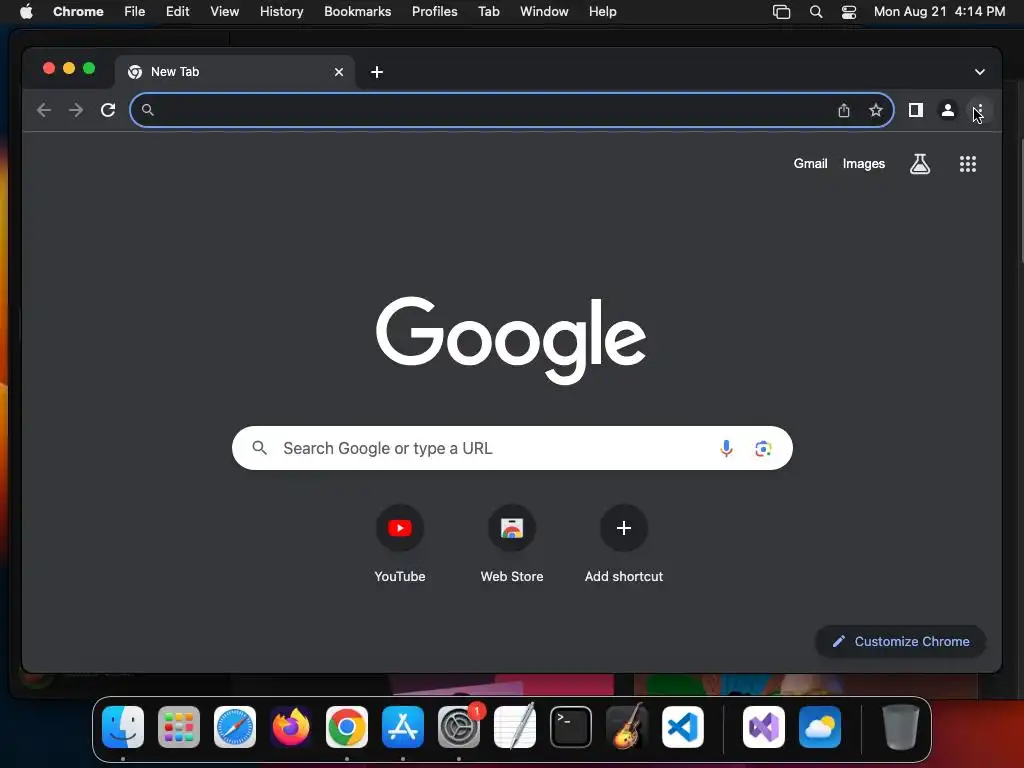The height and width of the screenshot is (768, 1024).
Task: Launch Safari from the Dock
Action: pos(235,727)
